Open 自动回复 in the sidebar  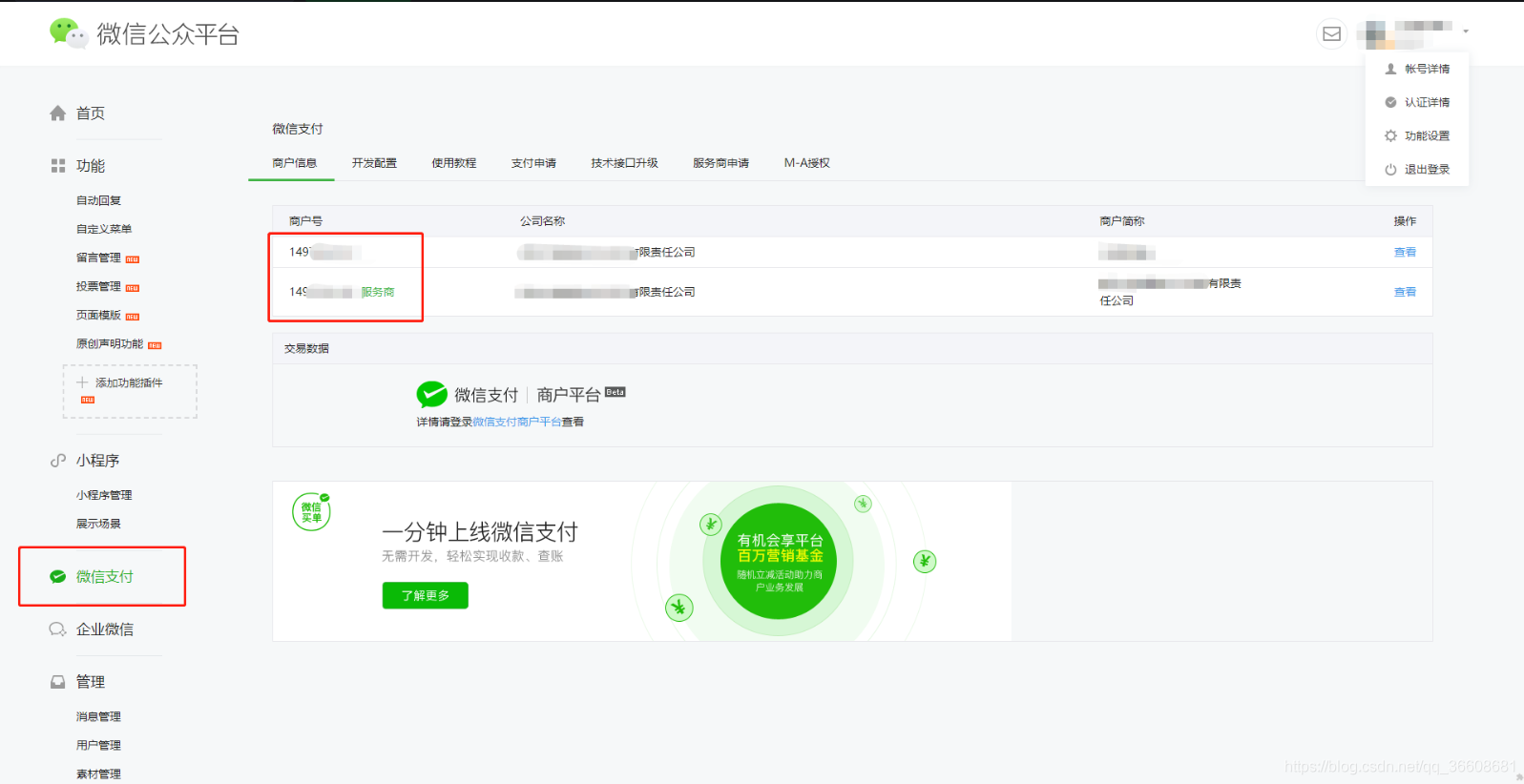coord(98,200)
